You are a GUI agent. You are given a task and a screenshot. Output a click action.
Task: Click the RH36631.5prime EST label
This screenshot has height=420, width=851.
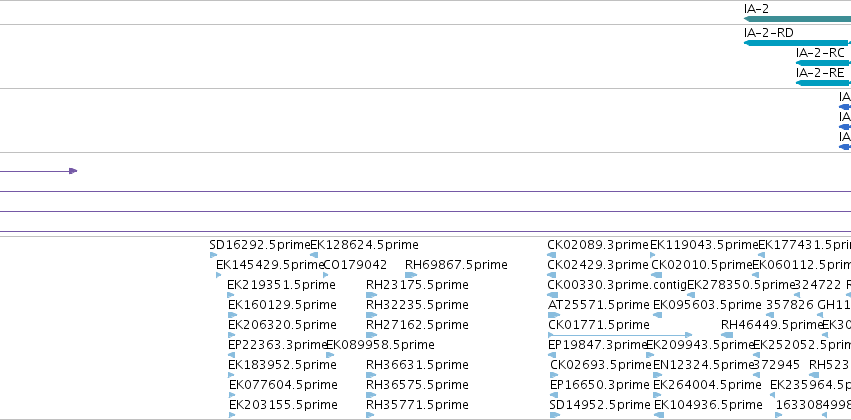coord(417,365)
